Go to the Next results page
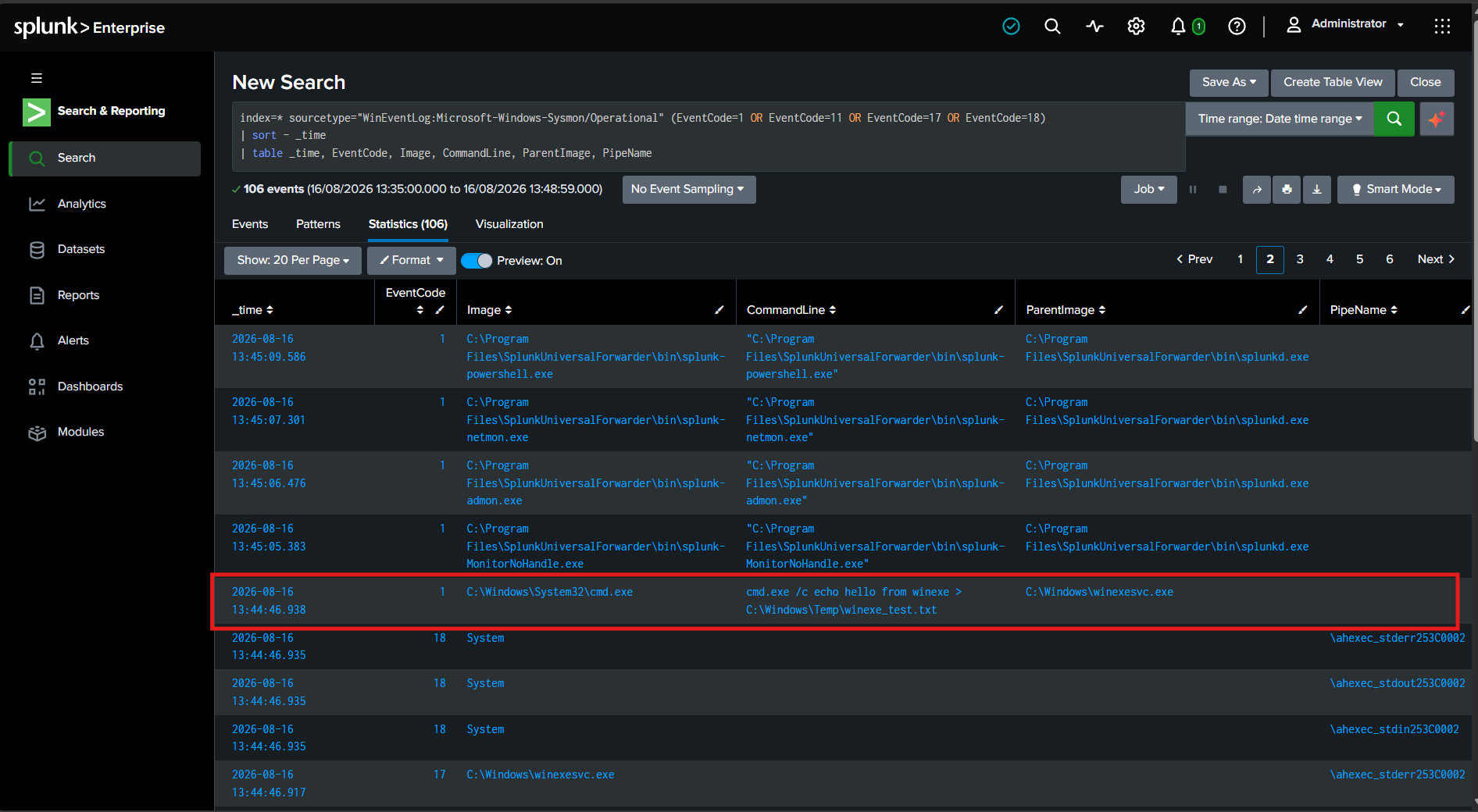Image resolution: width=1478 pixels, height=812 pixels. [1436, 259]
